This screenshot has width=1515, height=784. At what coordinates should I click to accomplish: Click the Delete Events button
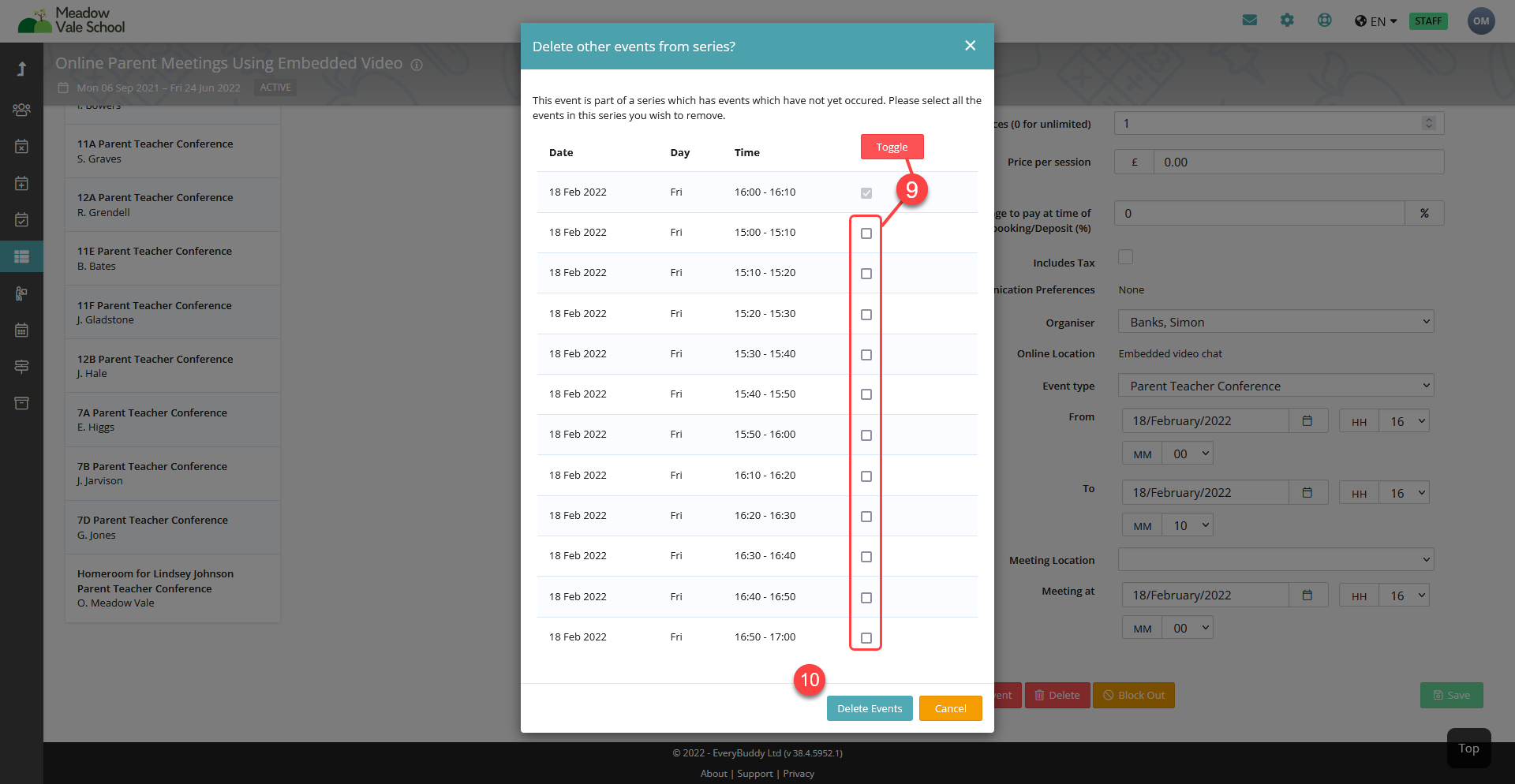click(x=869, y=708)
